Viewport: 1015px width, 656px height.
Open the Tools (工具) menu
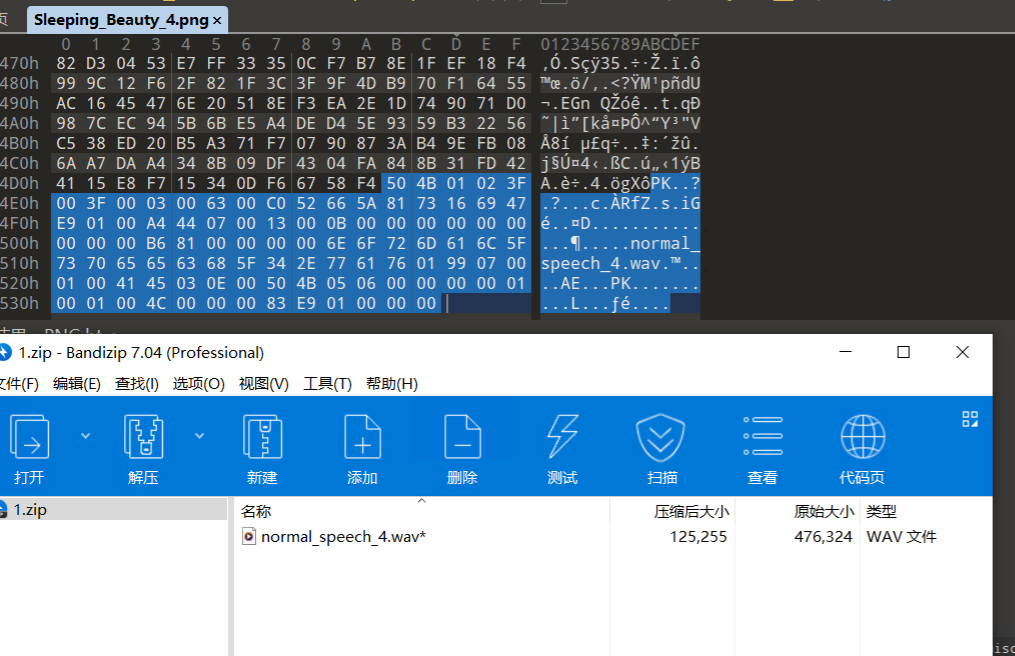328,384
